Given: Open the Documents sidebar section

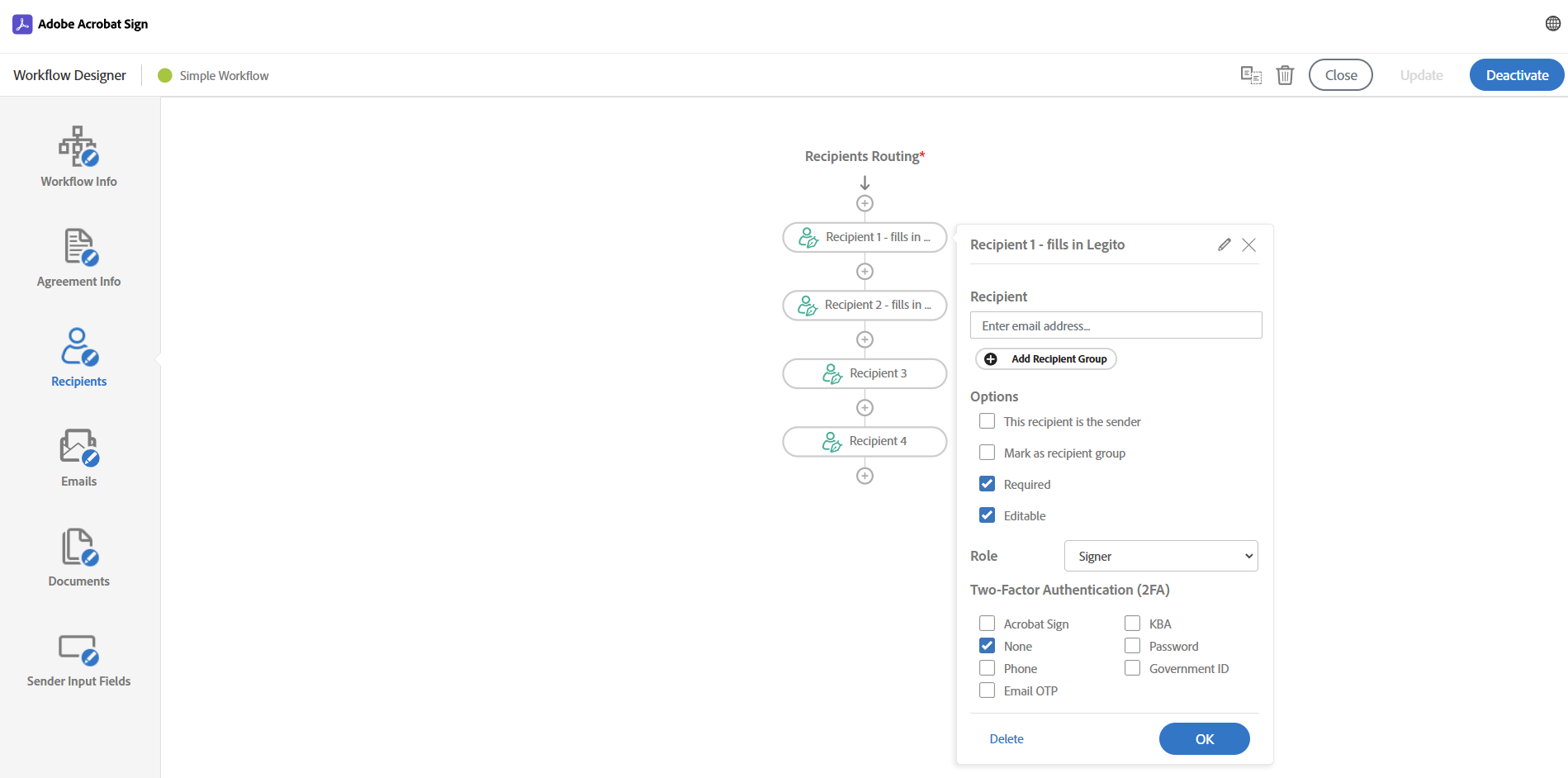Looking at the screenshot, I should click(78, 557).
